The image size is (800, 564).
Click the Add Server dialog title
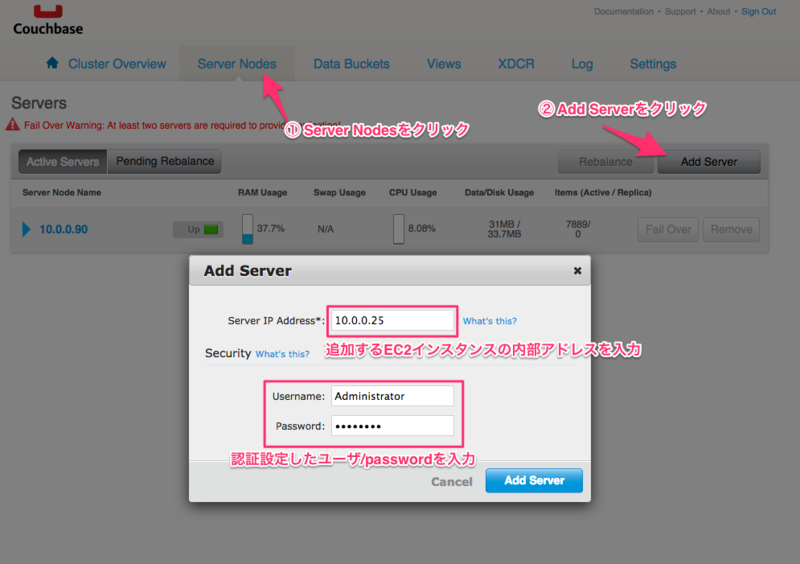[247, 271]
